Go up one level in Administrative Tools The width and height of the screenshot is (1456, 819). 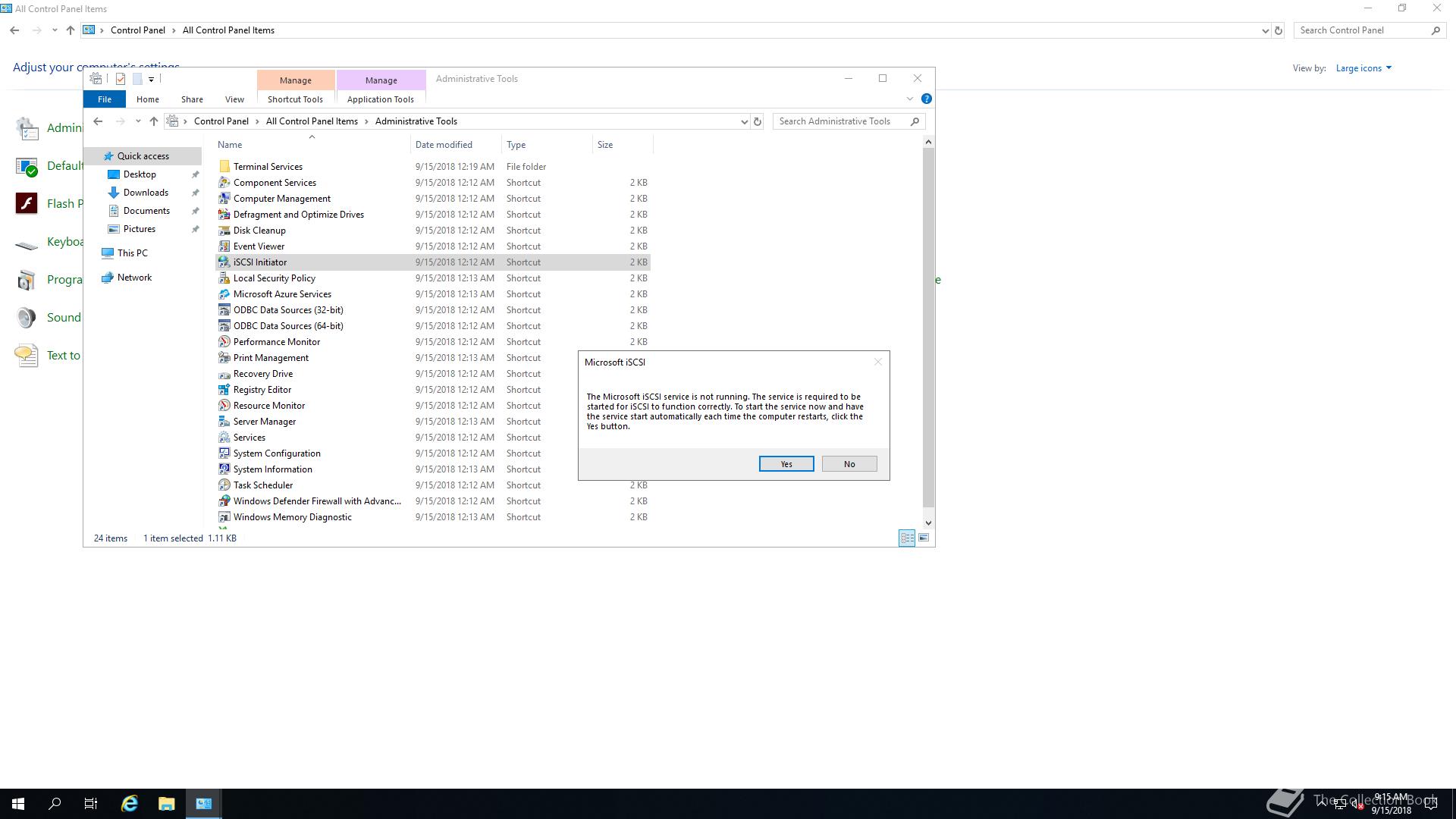153,121
